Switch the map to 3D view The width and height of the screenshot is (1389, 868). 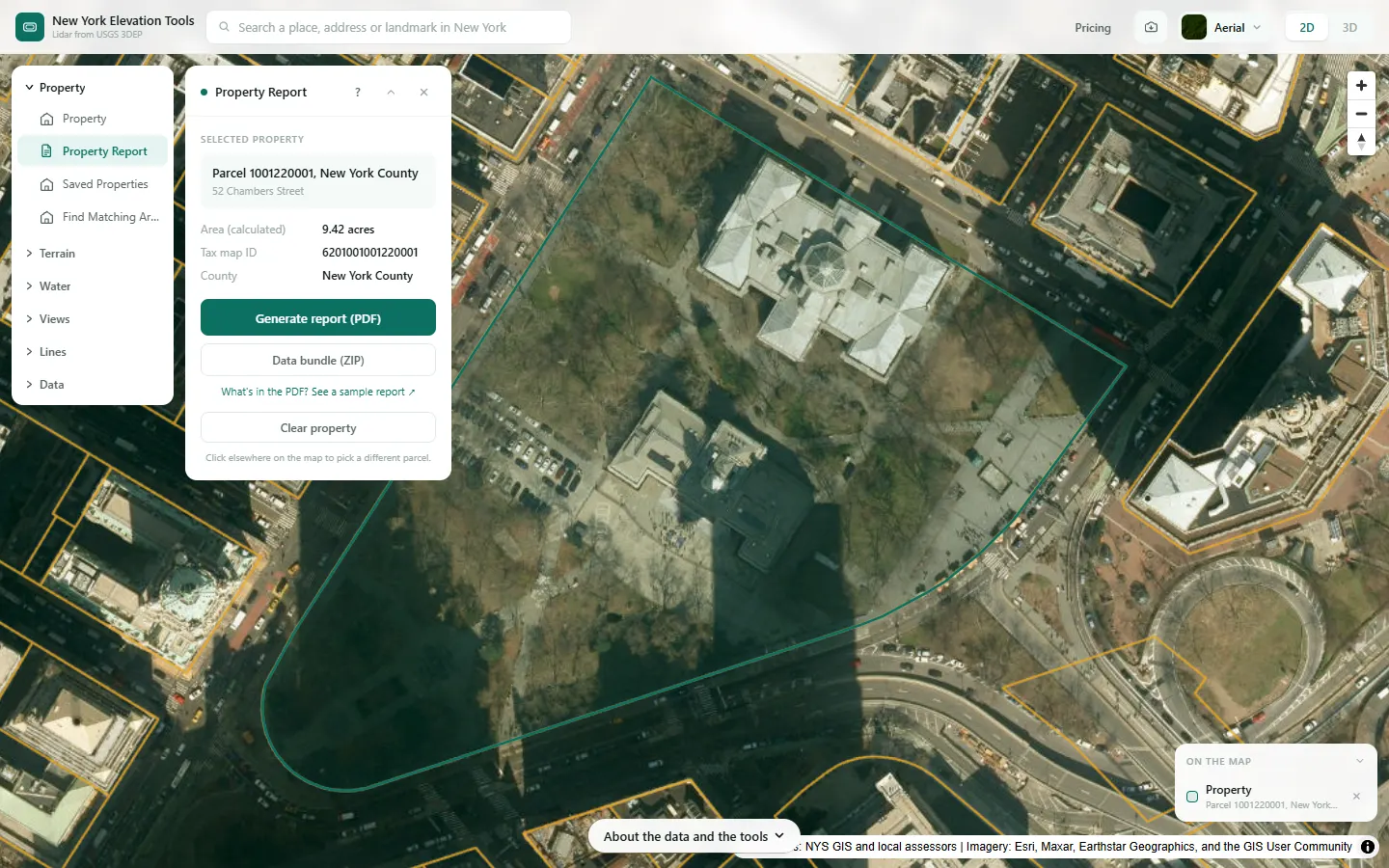pos(1349,27)
